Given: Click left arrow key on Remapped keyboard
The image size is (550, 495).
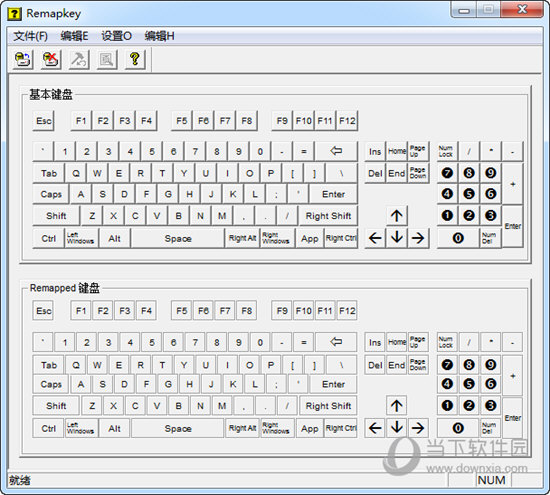Looking at the screenshot, I should 375,428.
